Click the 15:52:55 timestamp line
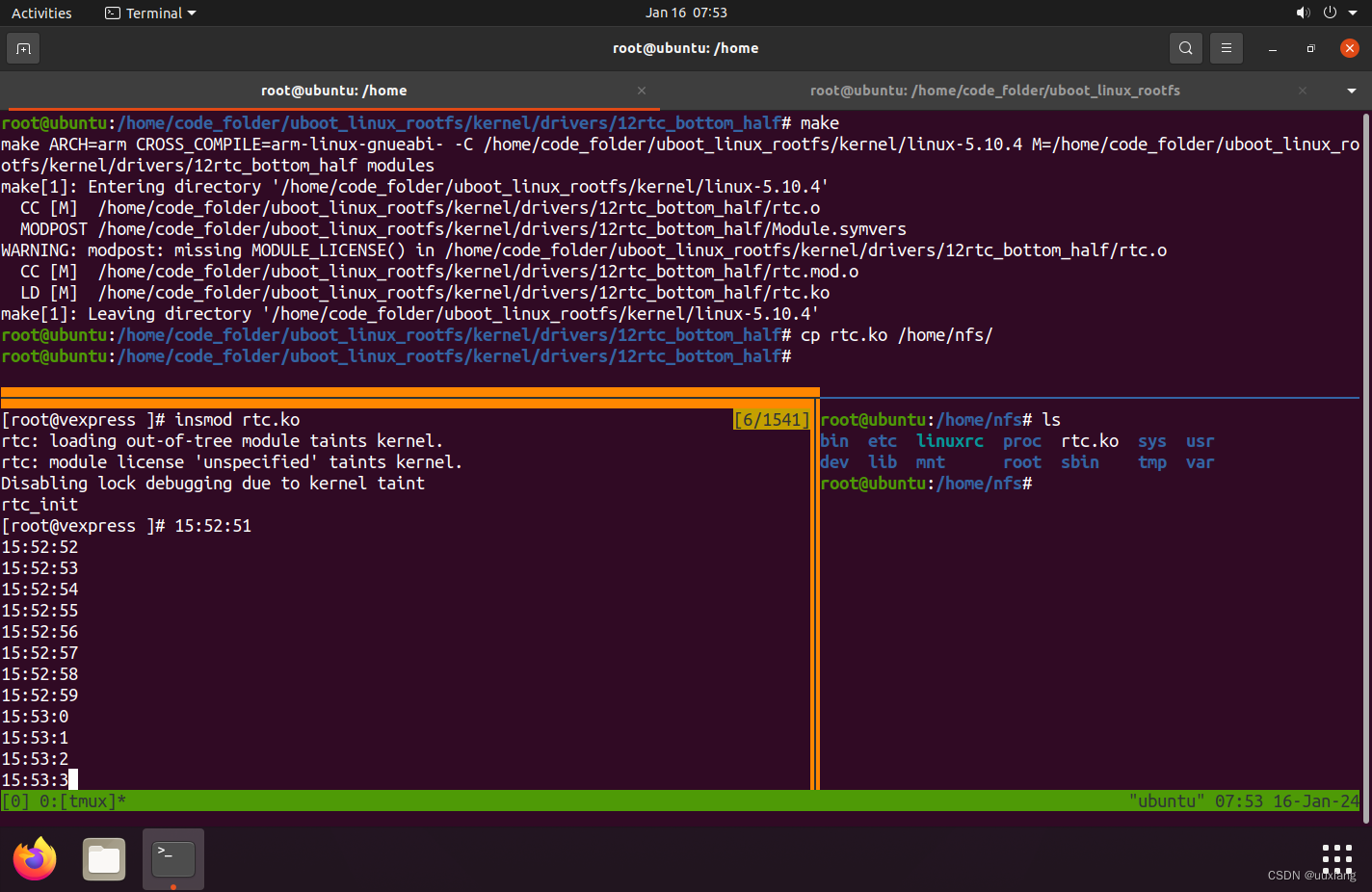Screen dimensions: 1372x892 tap(40, 611)
